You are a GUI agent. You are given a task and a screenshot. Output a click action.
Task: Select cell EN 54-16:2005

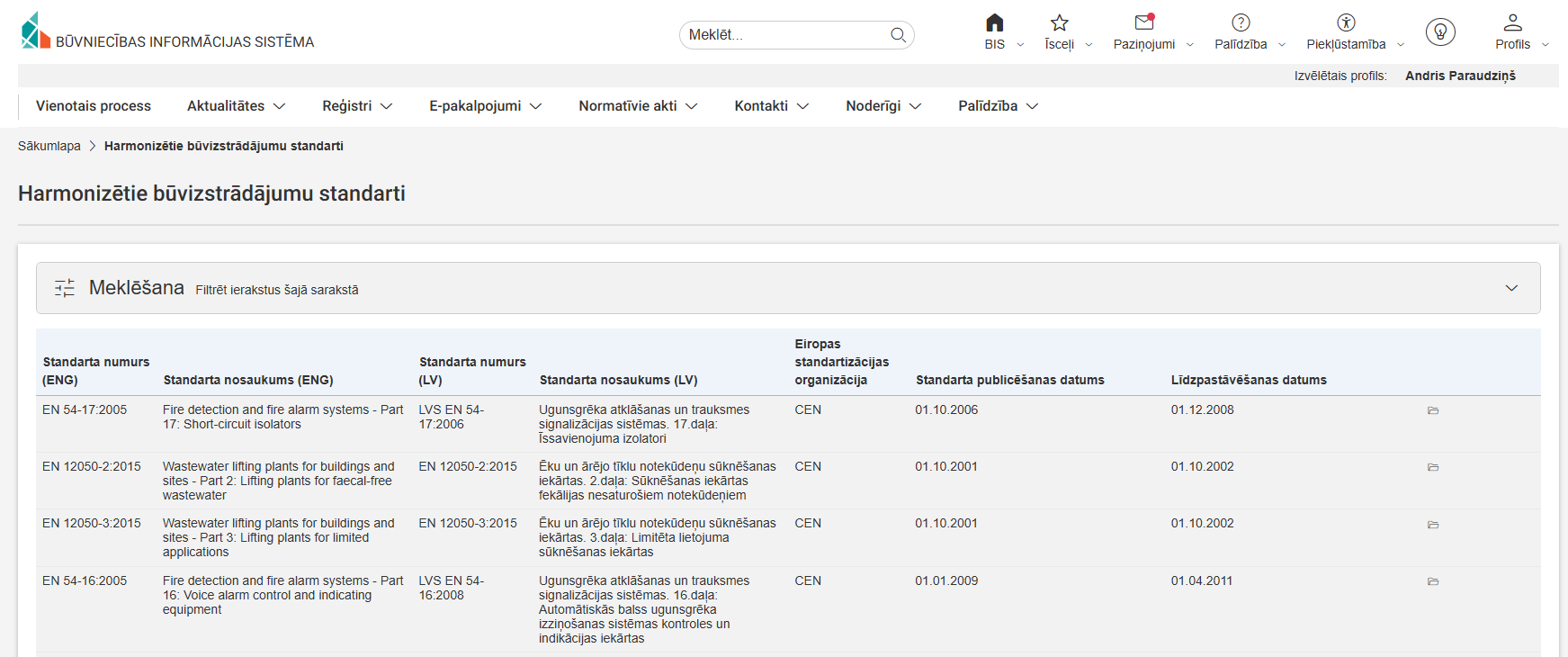(x=85, y=580)
